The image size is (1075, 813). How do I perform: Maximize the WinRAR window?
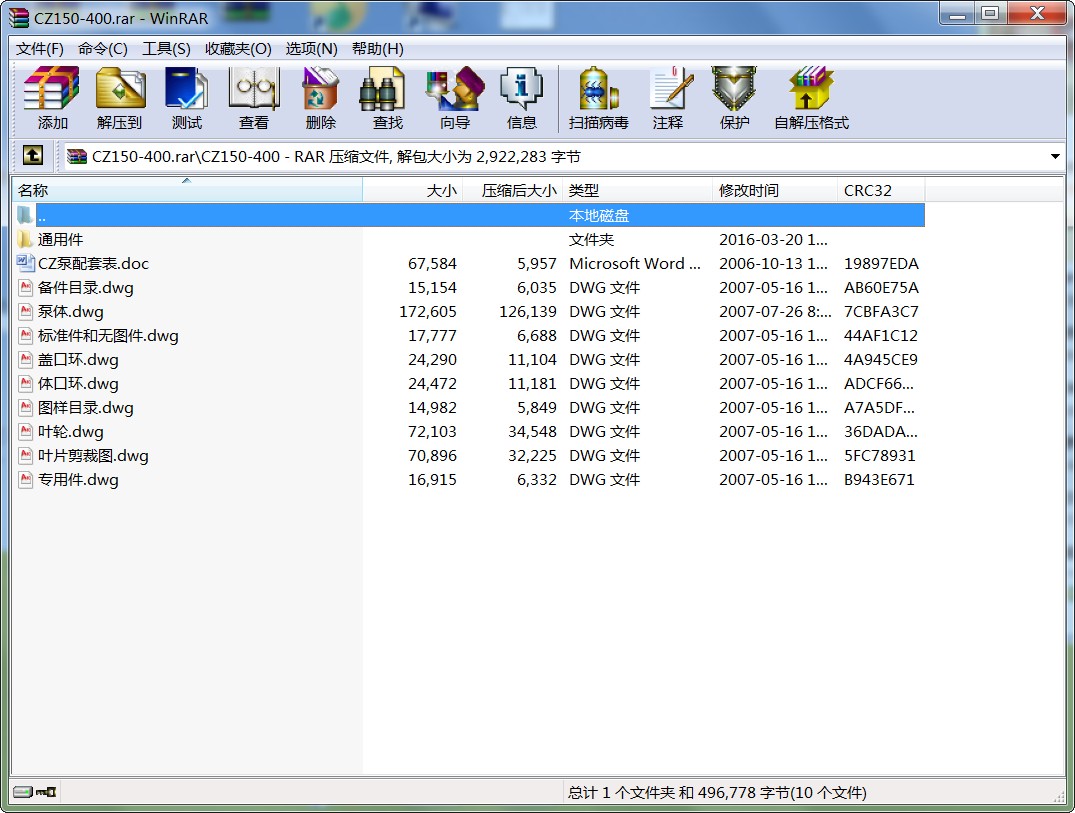pyautogui.click(x=990, y=14)
